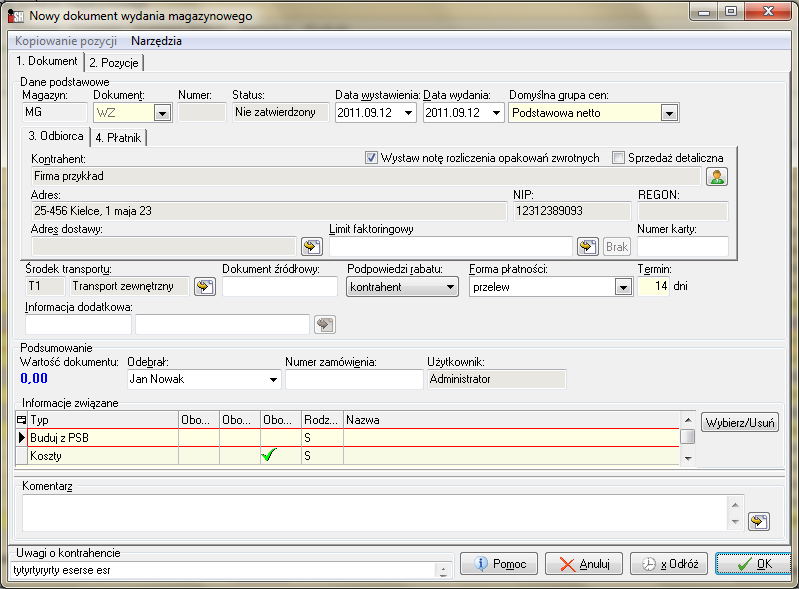
Task: Click the Informacja dodatkowa picker icon
Action: click(325, 325)
